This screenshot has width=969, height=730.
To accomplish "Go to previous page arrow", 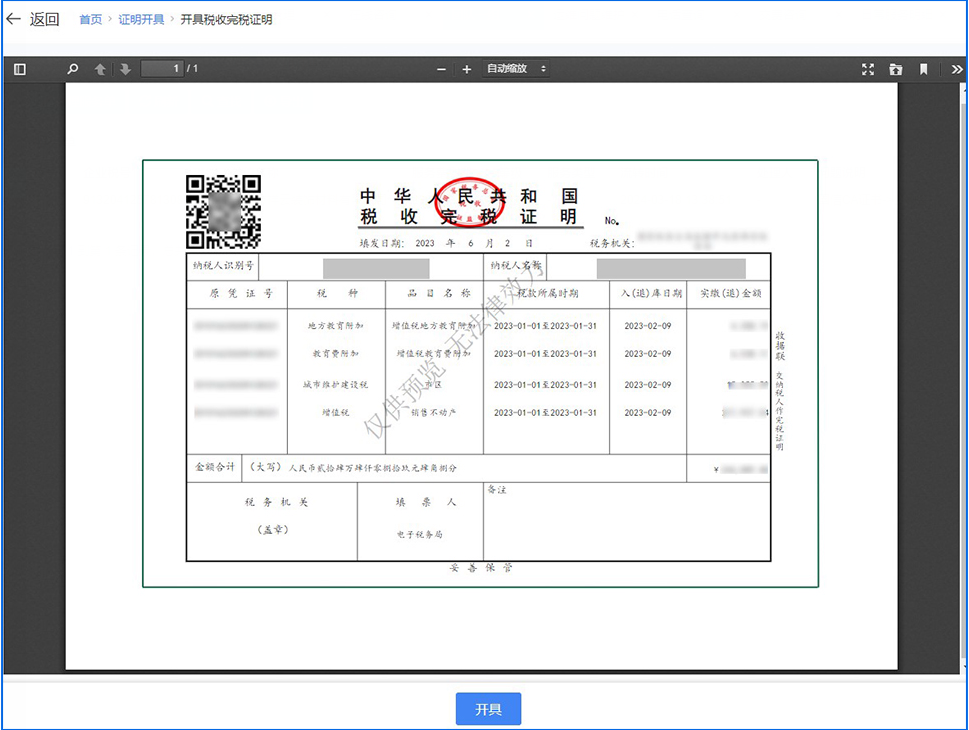I will click(x=100, y=69).
